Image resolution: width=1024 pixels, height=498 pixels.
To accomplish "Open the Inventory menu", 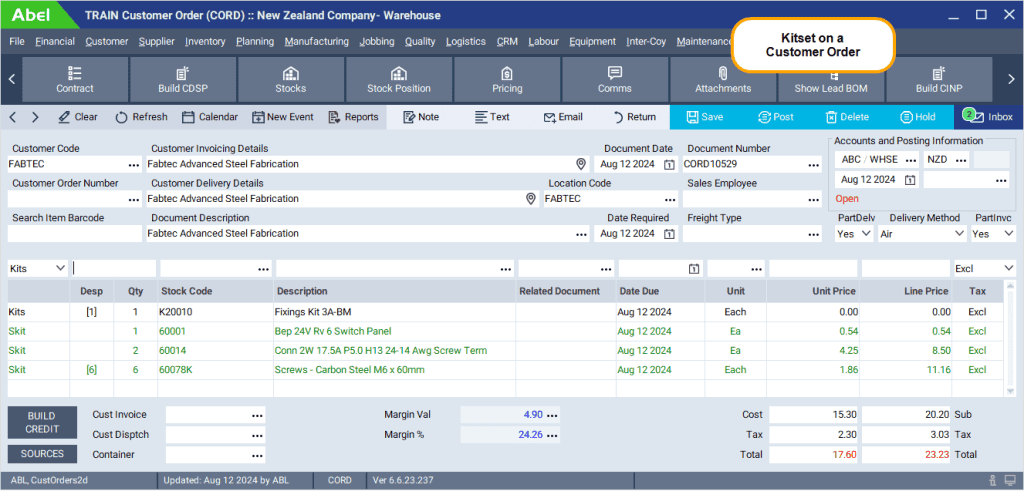I will tap(205, 41).
